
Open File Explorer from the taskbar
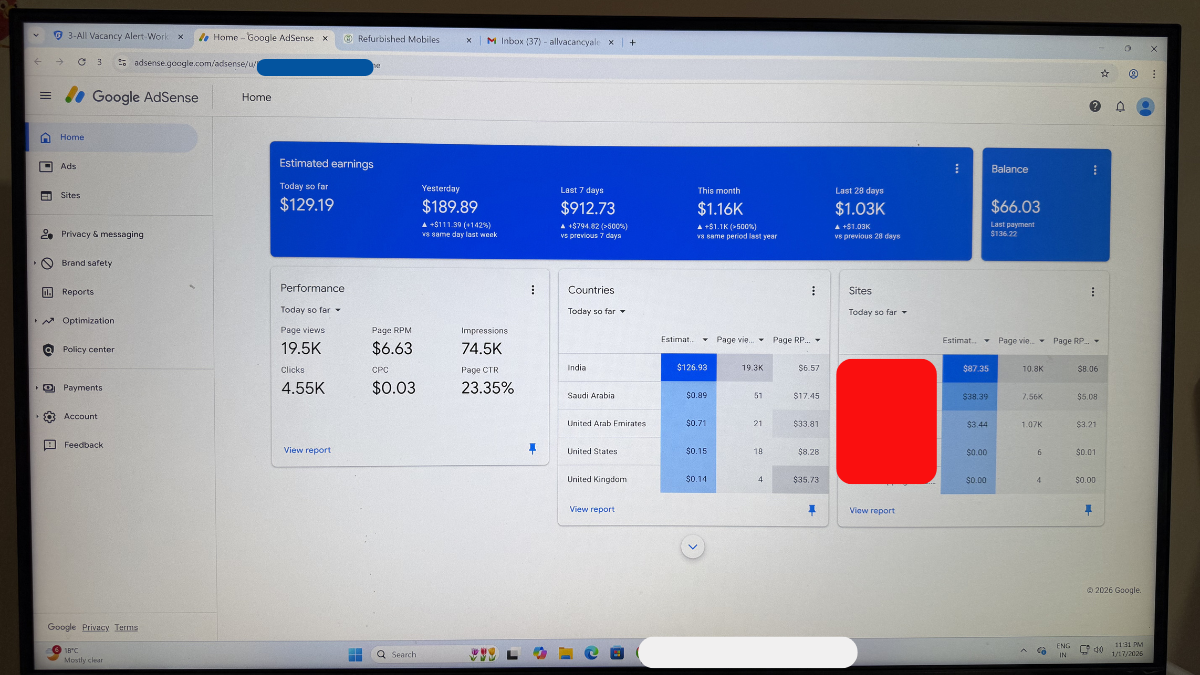click(x=566, y=653)
